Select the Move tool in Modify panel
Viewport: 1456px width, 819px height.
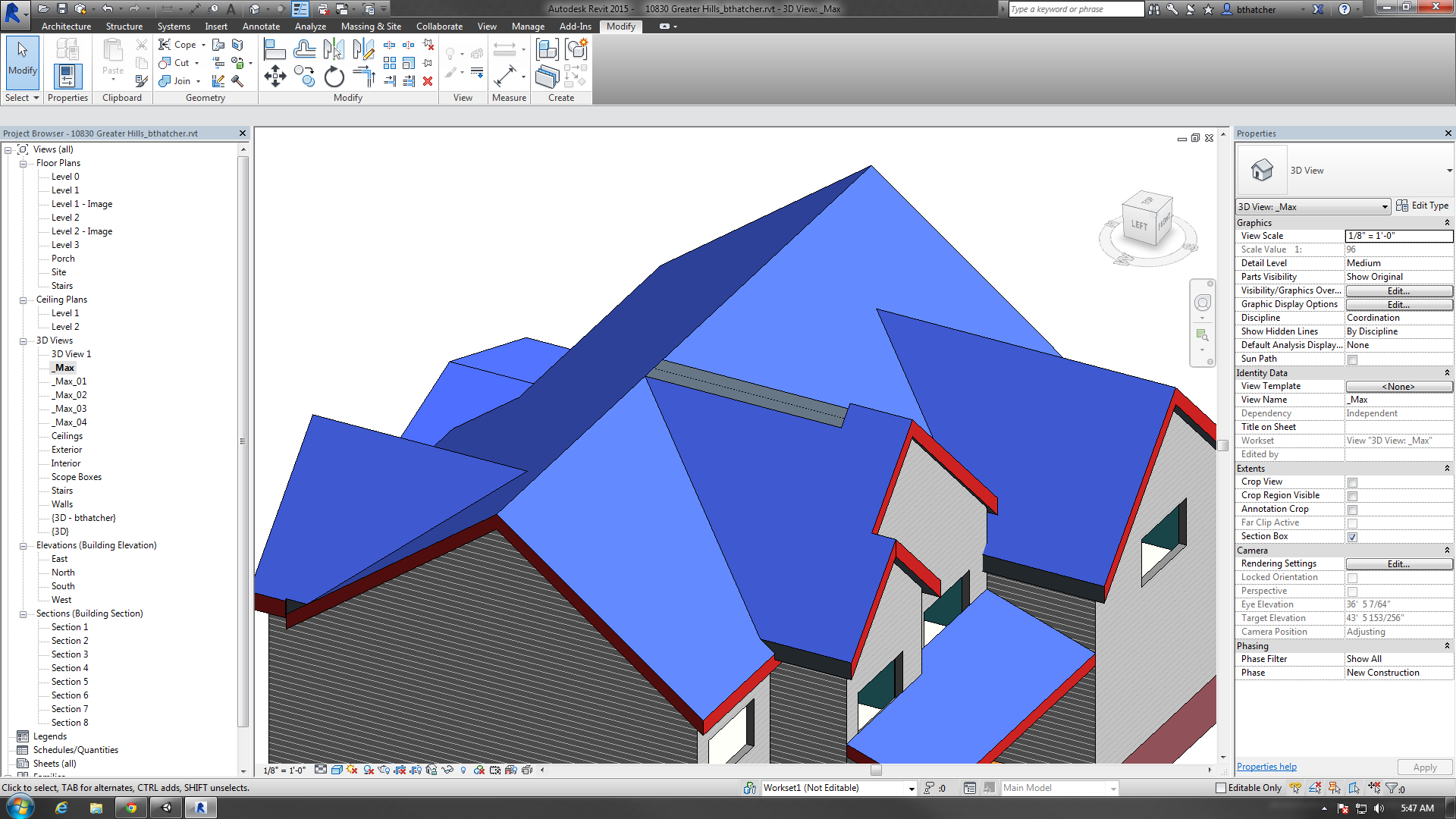coord(275,76)
